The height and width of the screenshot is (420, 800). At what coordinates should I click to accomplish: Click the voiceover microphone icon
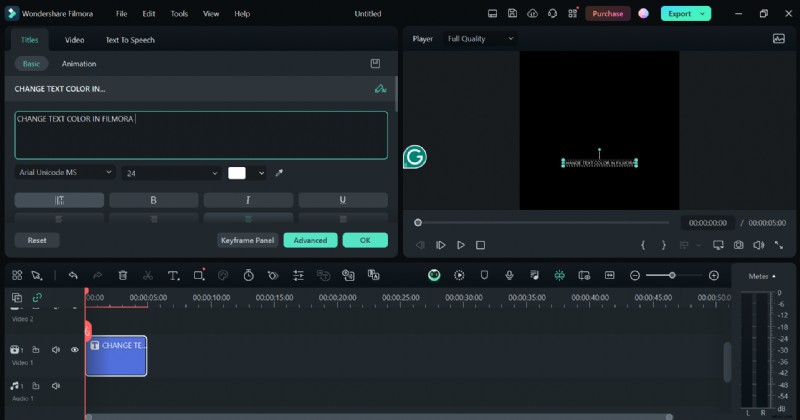pos(509,276)
